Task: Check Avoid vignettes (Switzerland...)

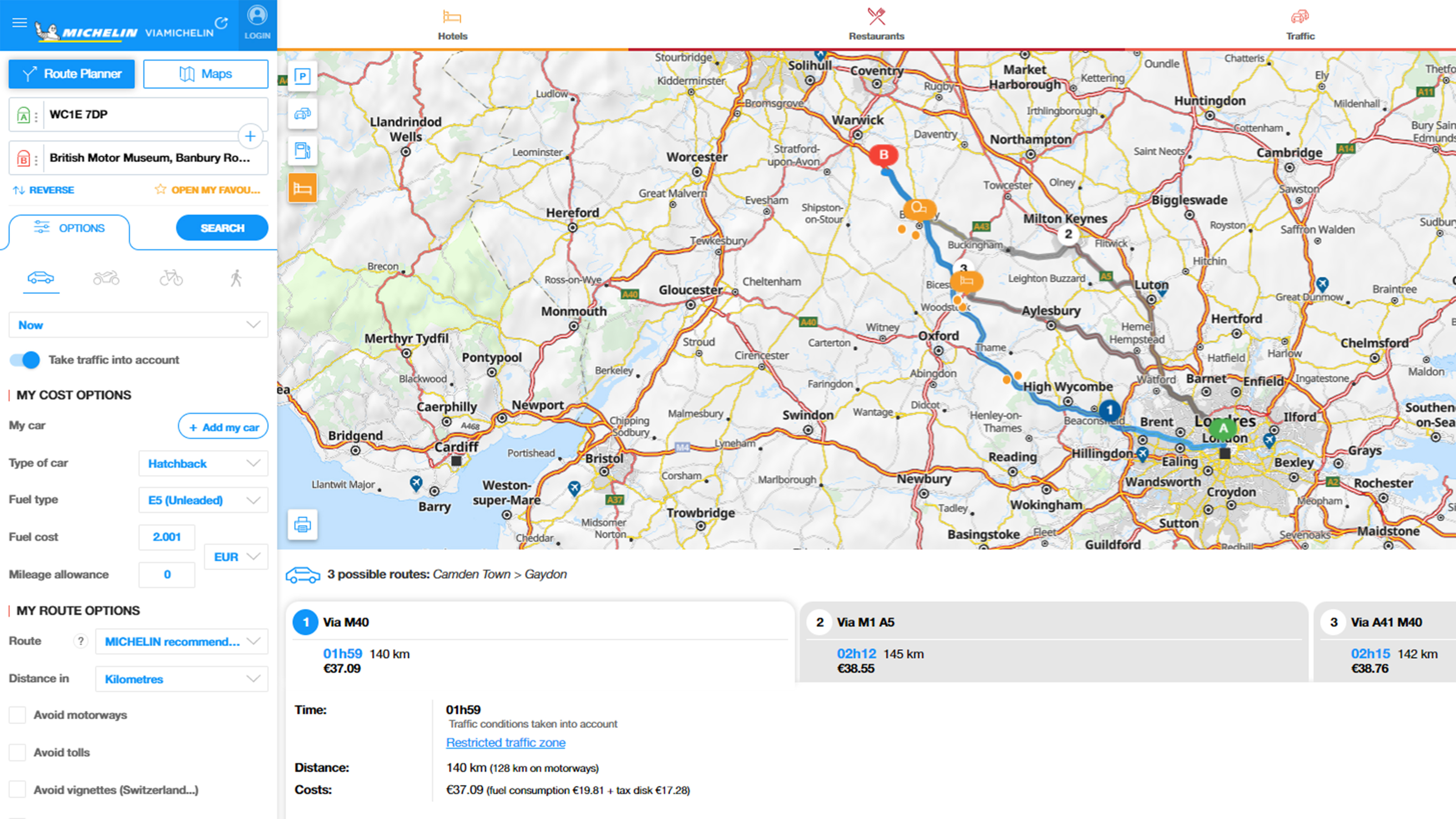Action: [18, 789]
